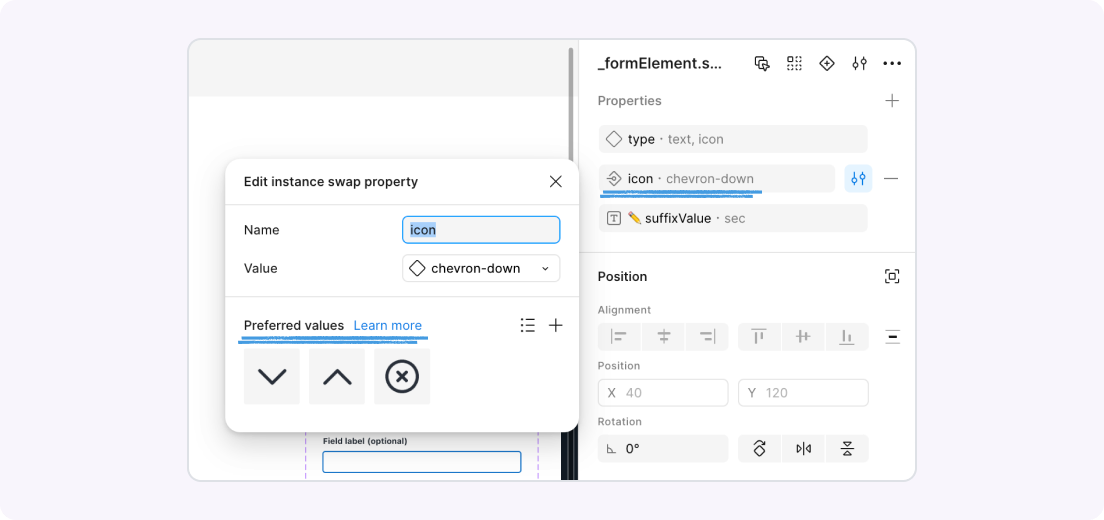Select the icon chevron-down property row
The height and width of the screenshot is (520, 1104).
[x=717, y=179]
